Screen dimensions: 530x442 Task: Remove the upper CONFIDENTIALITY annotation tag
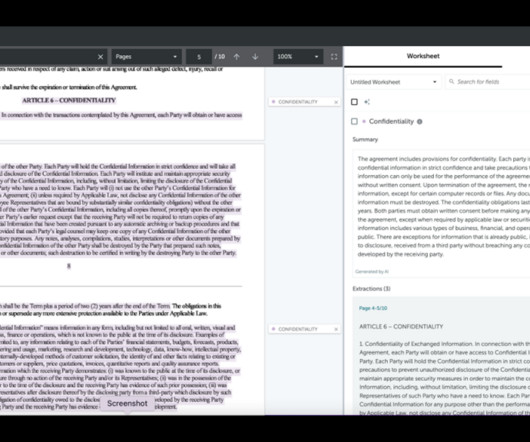(x=336, y=102)
